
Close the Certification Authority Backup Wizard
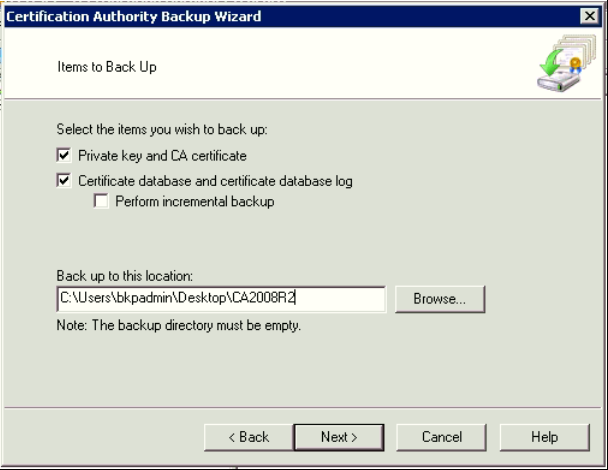click(x=590, y=16)
